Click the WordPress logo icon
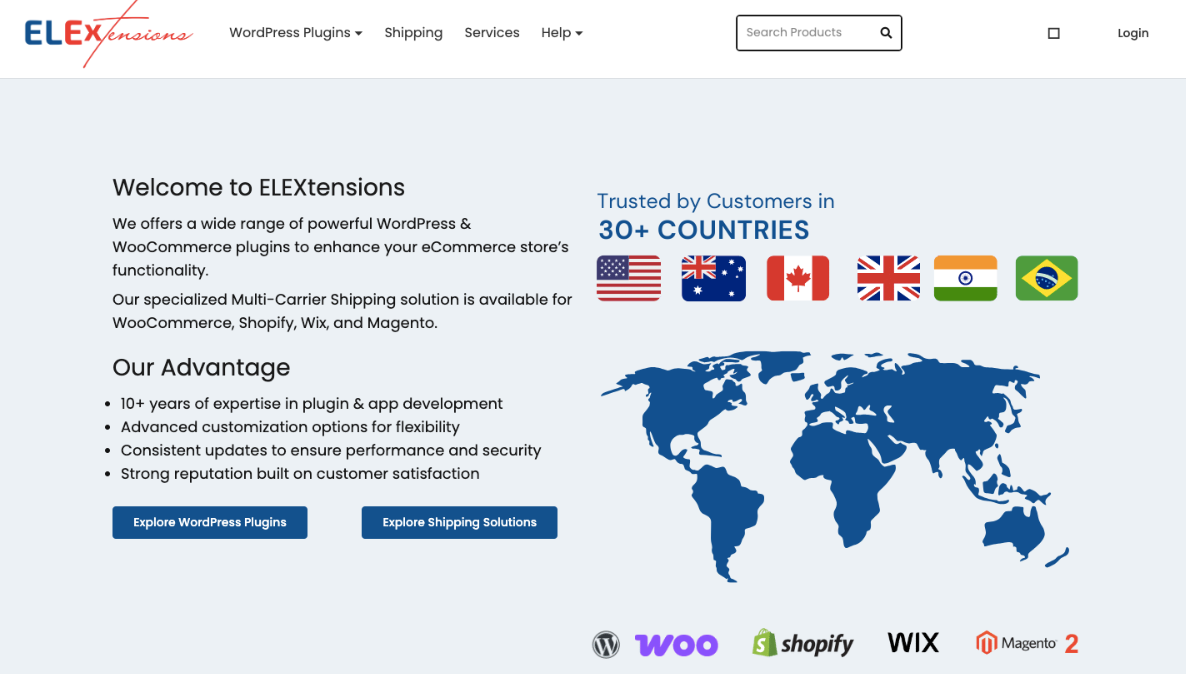Viewport: 1186px width, 674px height. tap(606, 644)
